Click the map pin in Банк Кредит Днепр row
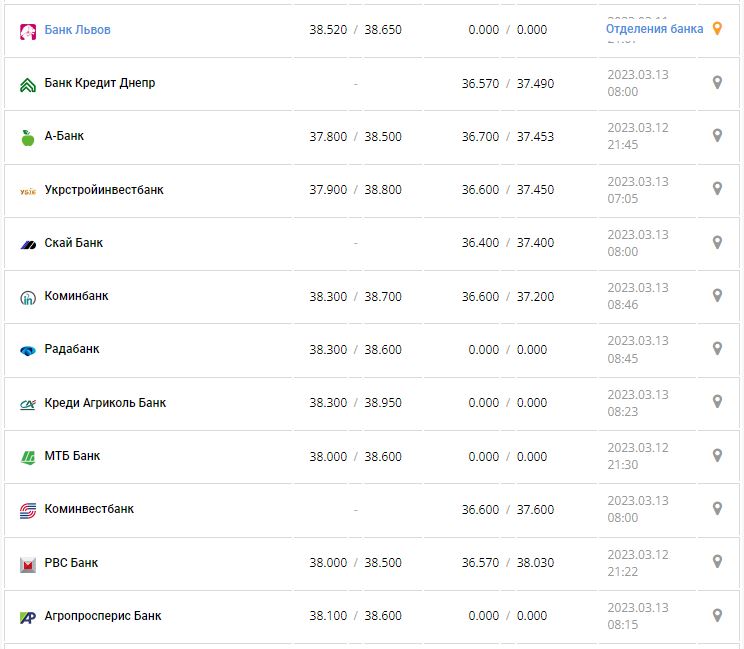This screenshot has width=744, height=649. coord(717,82)
